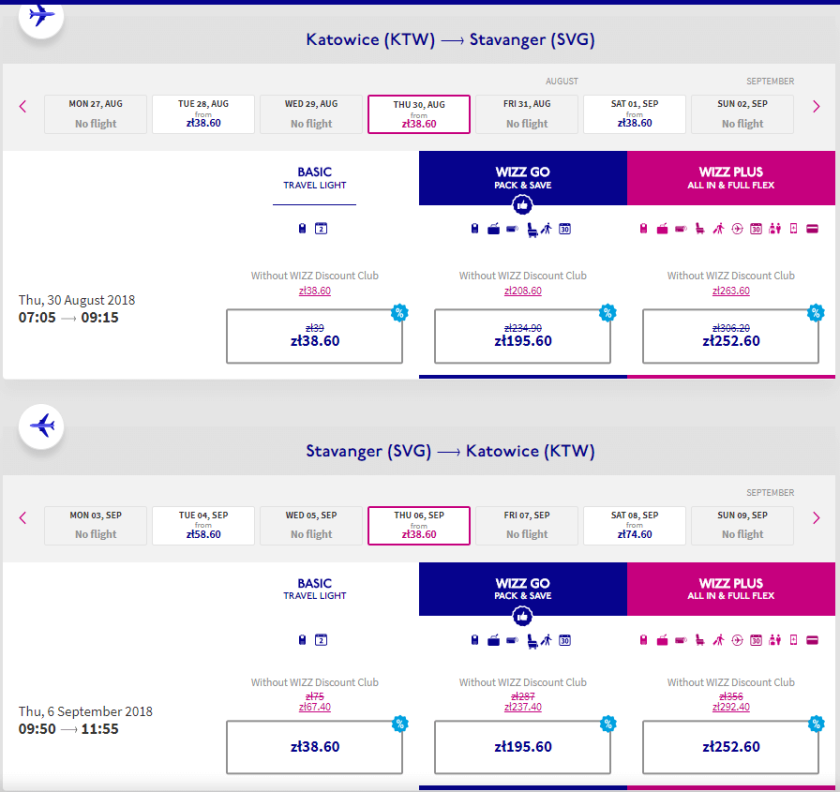The image size is (840, 792).
Task: Show next week for Katowice to Stavanger dates
Action: tap(816, 106)
